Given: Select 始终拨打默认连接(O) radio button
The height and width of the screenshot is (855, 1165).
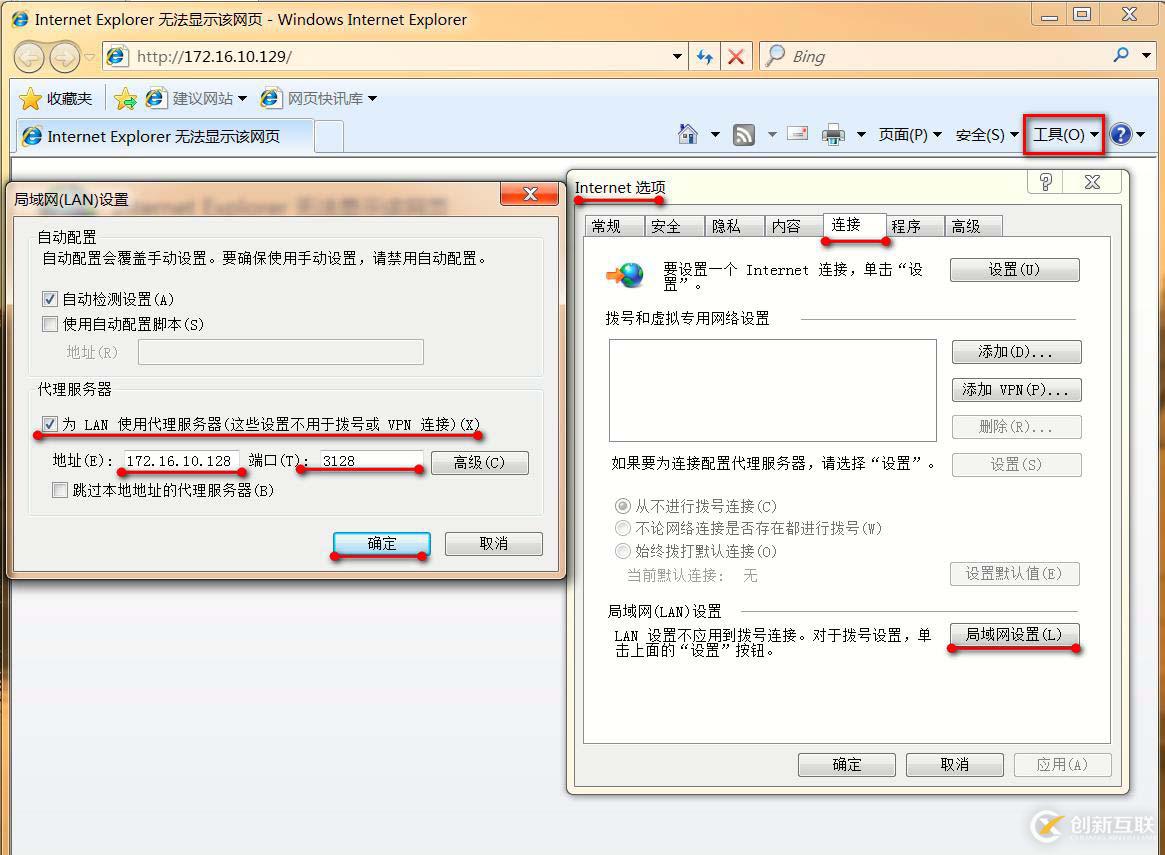Looking at the screenshot, I should (x=623, y=551).
